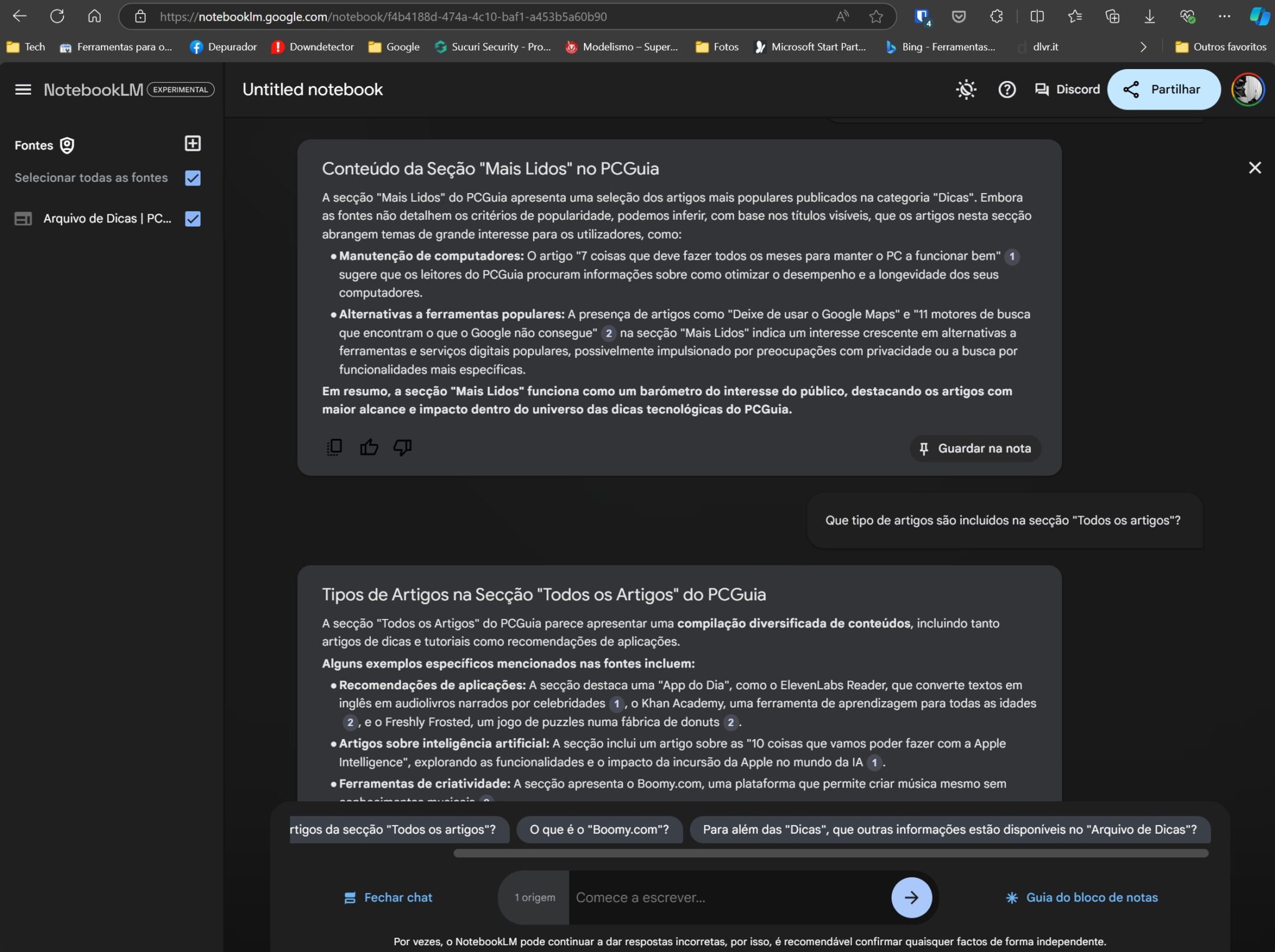Open the Google bookmarks folder
The width and height of the screenshot is (1275, 952).
pyautogui.click(x=394, y=47)
